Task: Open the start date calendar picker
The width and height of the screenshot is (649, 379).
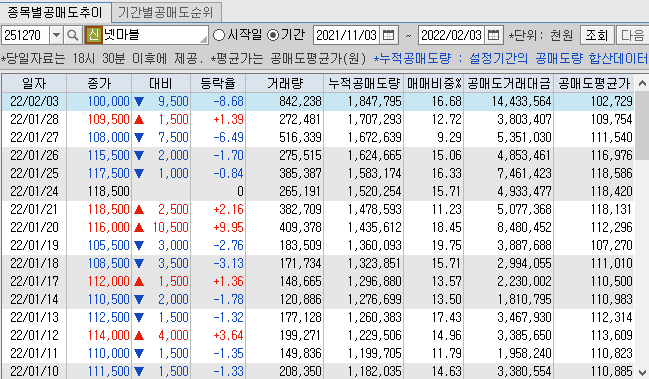Action: point(388,35)
